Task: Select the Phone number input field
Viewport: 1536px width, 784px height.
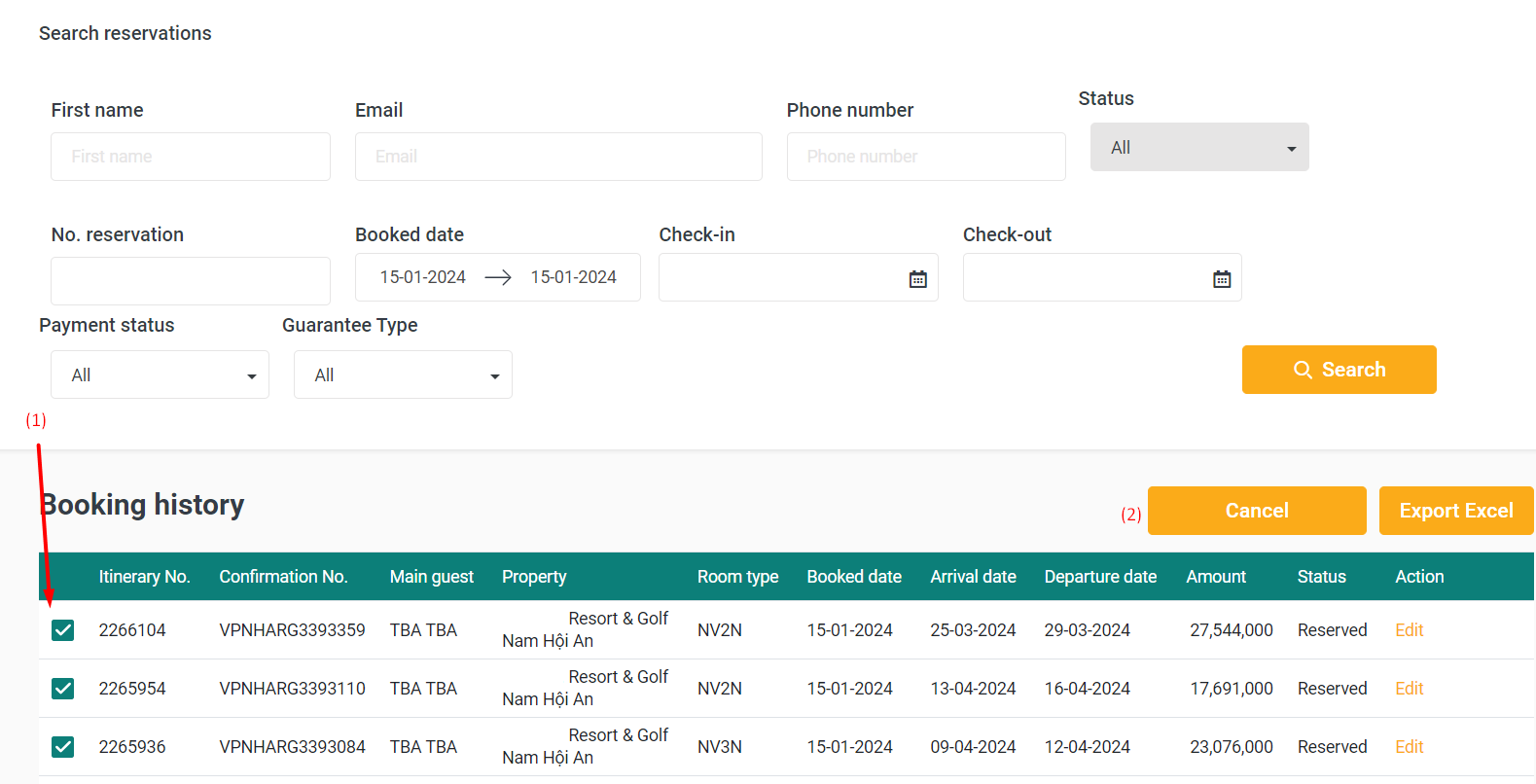Action: tap(926, 157)
